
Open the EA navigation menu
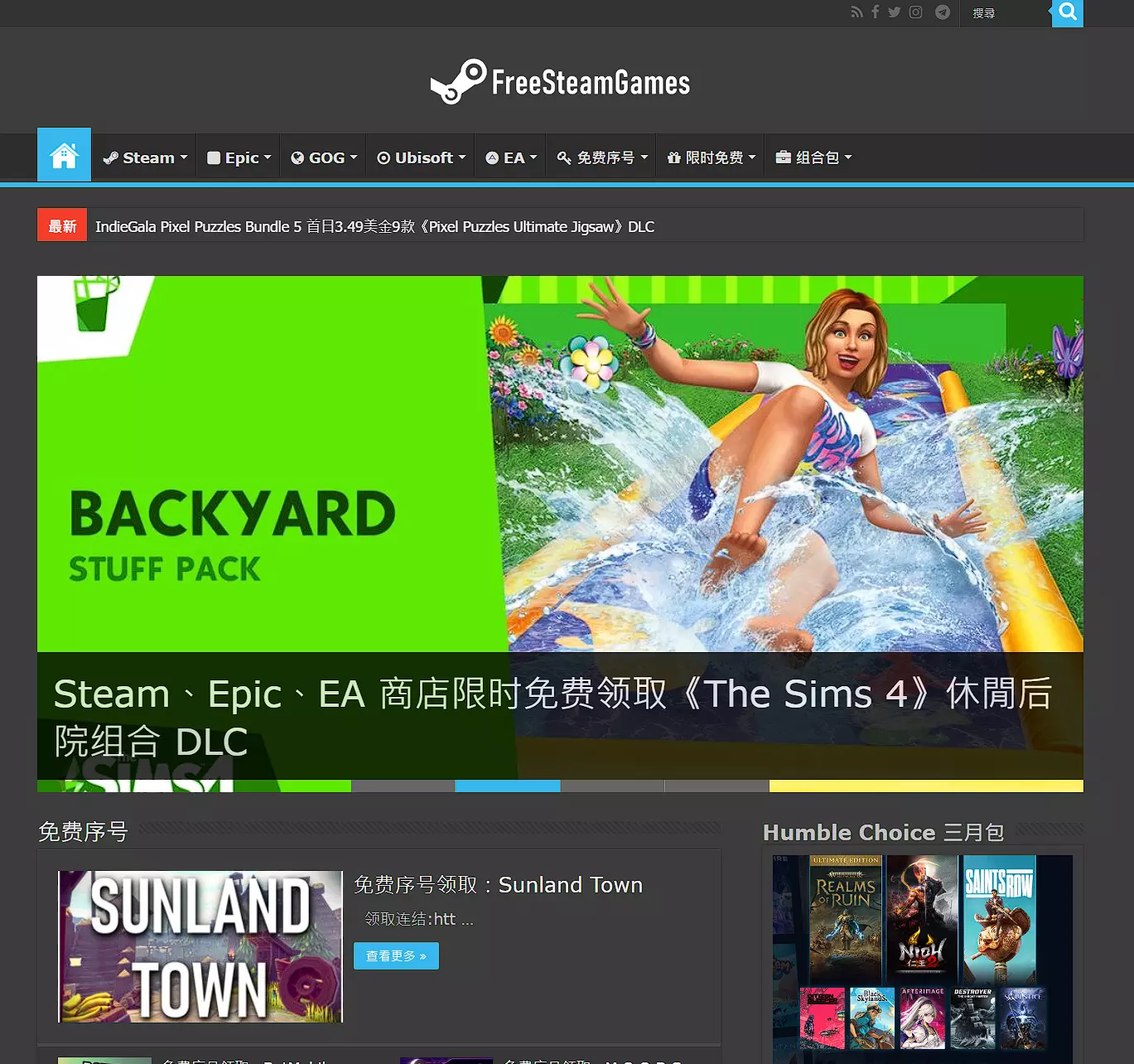tap(511, 157)
